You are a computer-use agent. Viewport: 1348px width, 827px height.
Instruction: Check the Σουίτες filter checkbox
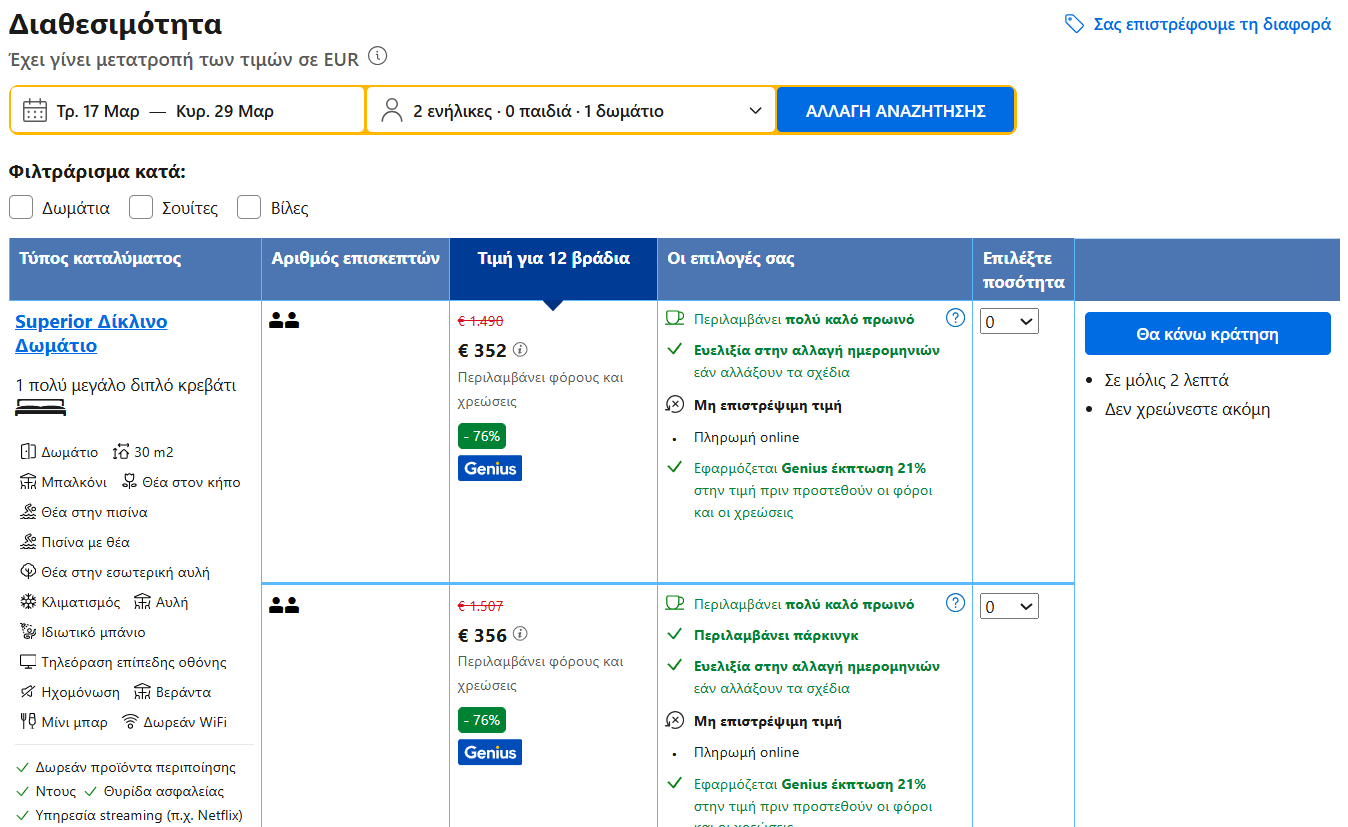[141, 207]
